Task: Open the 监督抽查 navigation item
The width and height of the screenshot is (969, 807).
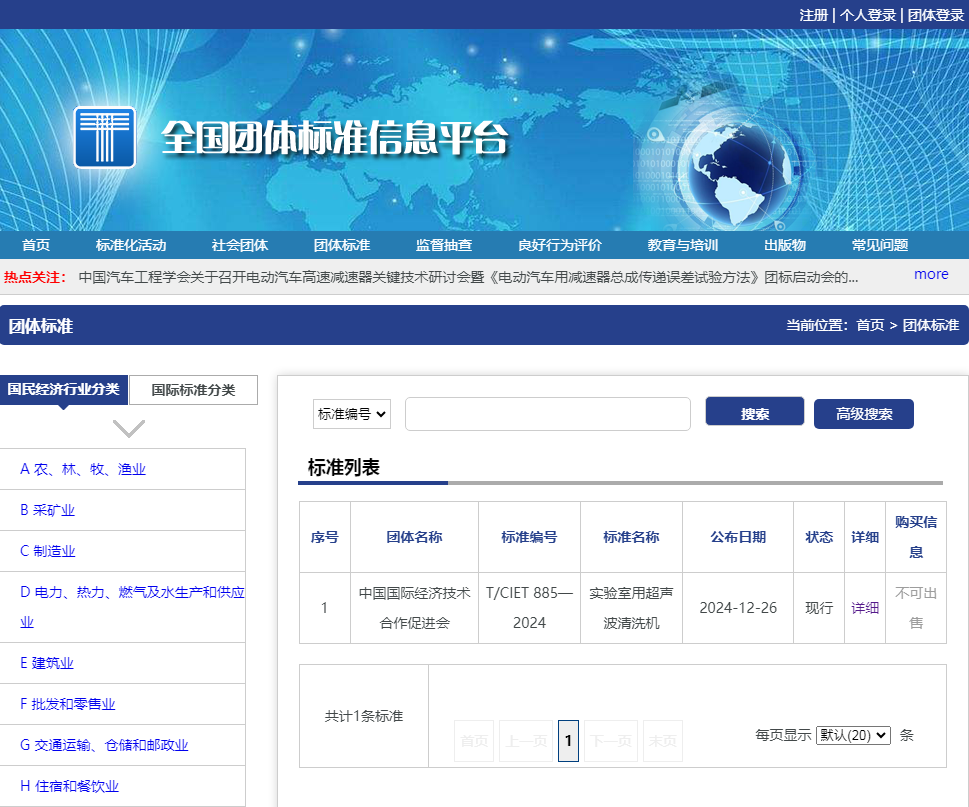Action: click(444, 245)
